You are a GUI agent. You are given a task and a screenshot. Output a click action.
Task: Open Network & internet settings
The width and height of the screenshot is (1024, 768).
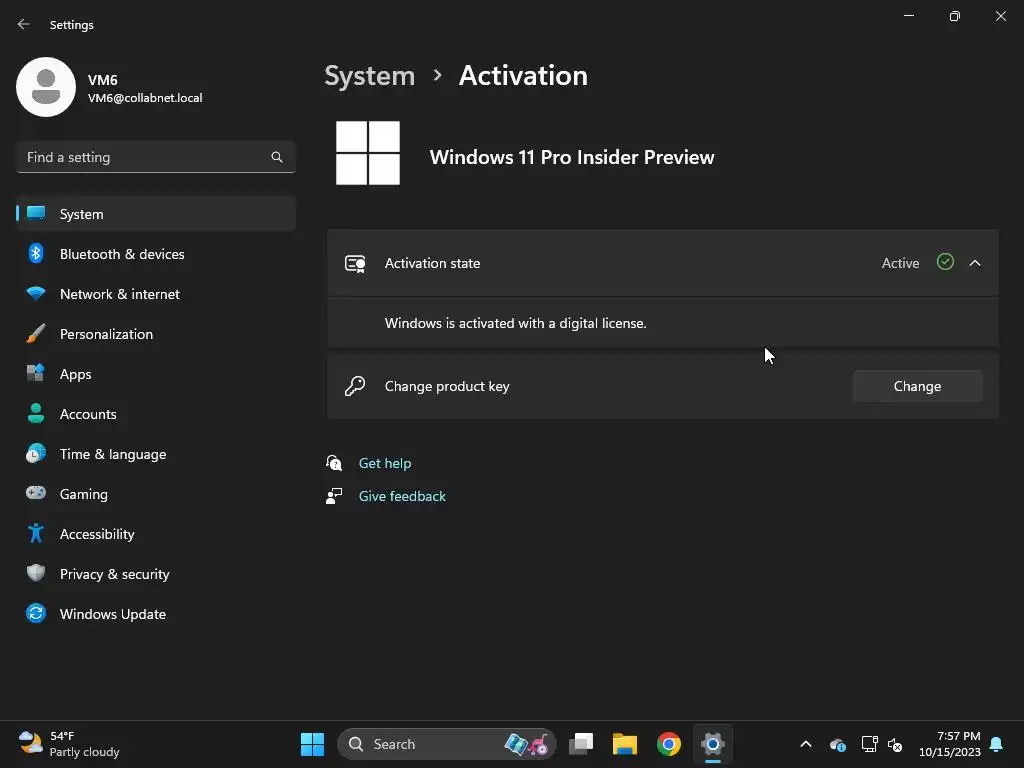pyautogui.click(x=155, y=294)
